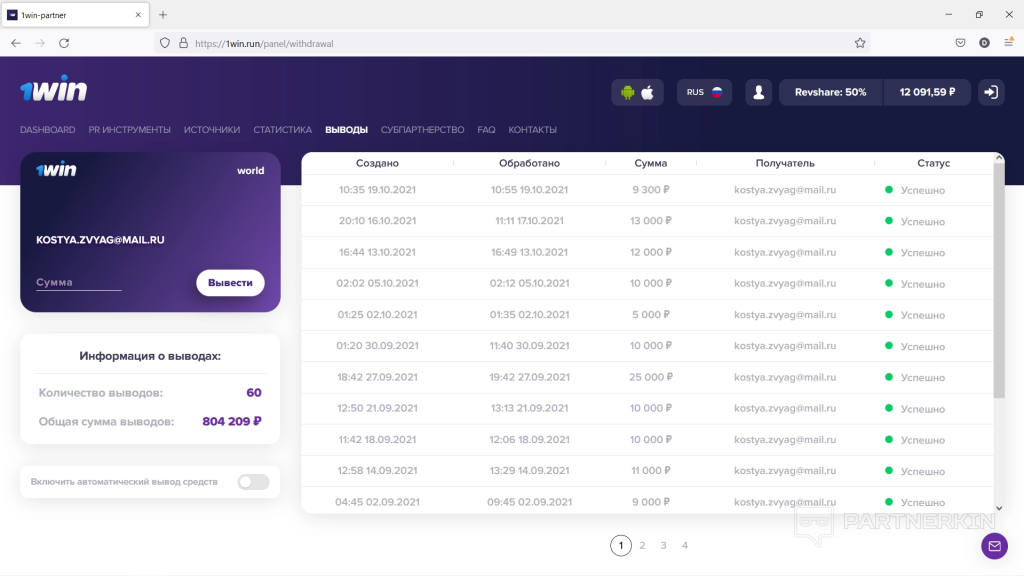Bookmark this page with star icon
The height and width of the screenshot is (576, 1024).
(860, 43)
